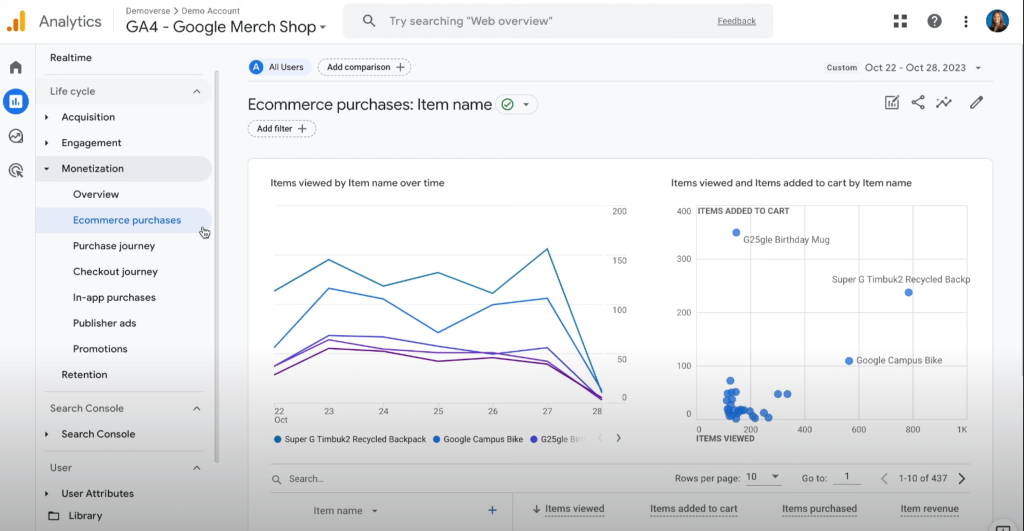This screenshot has width=1024, height=531.
Task: Click the Share this report icon
Action: [918, 103]
